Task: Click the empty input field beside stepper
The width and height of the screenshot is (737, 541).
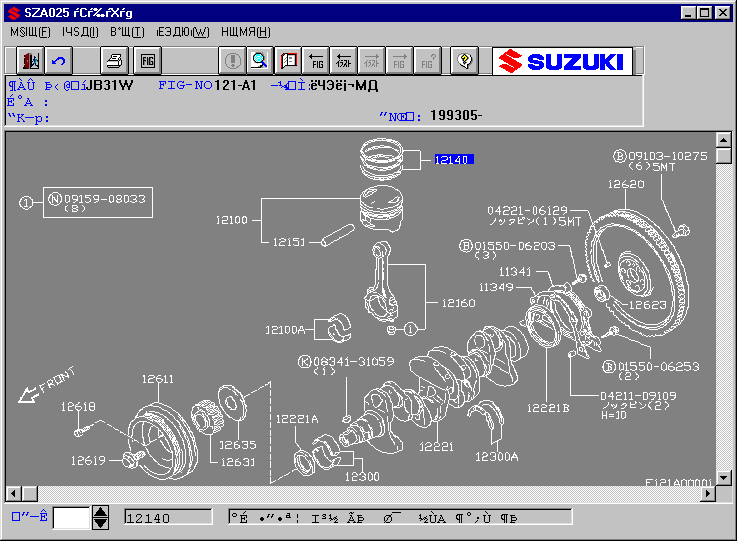Action: (71, 517)
